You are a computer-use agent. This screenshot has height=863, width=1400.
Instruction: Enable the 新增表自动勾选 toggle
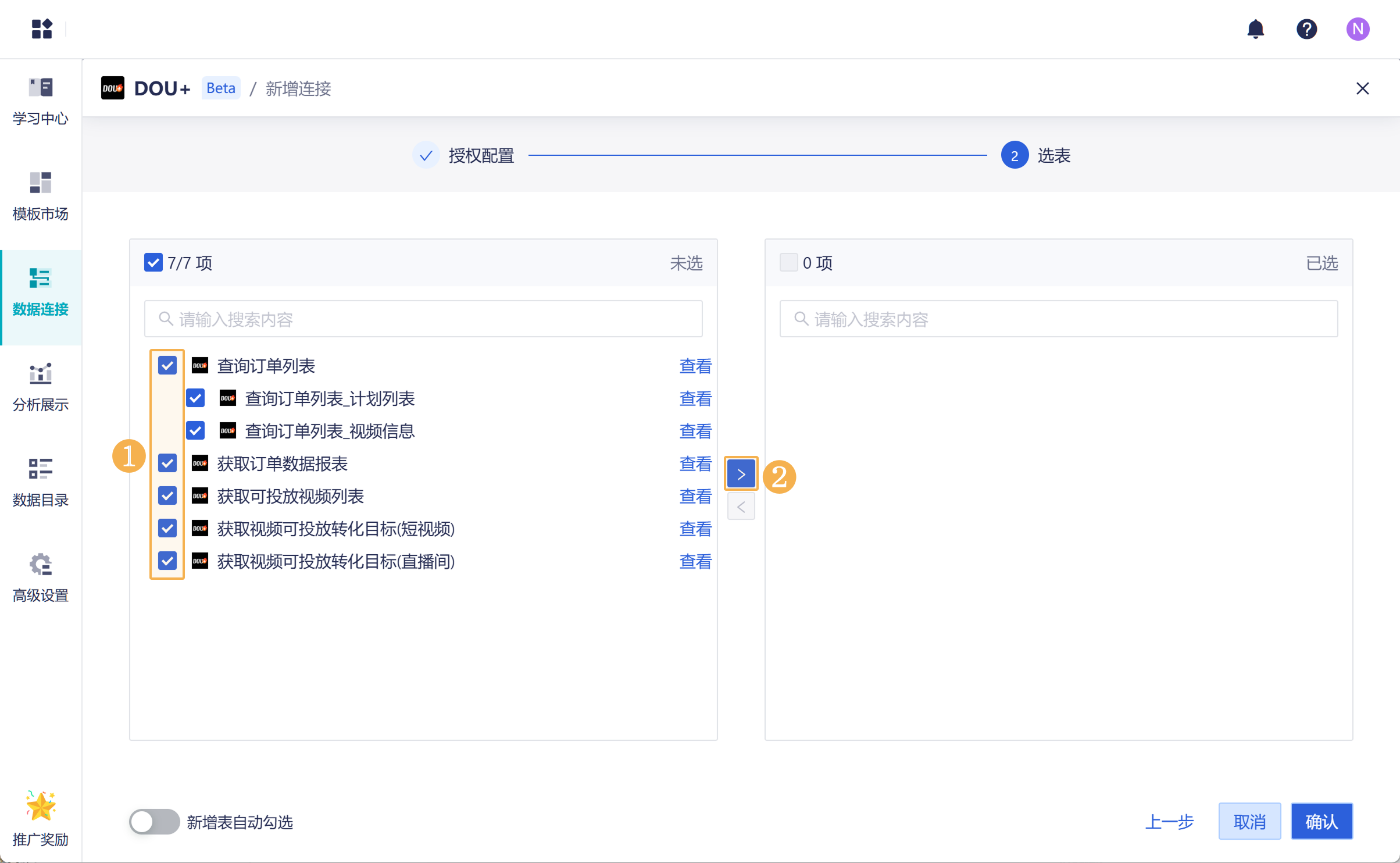pos(153,822)
